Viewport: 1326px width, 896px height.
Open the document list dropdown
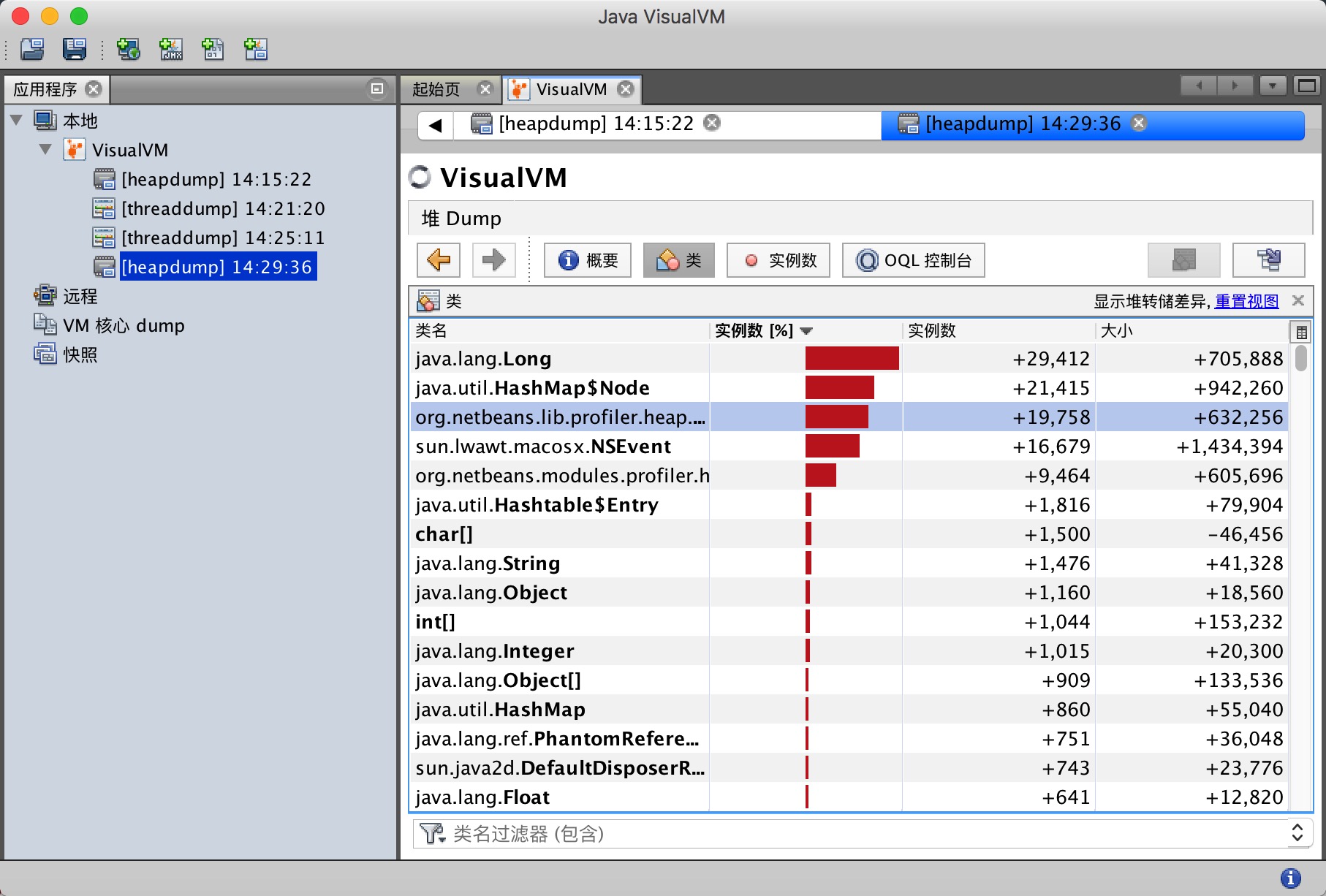tap(1273, 86)
